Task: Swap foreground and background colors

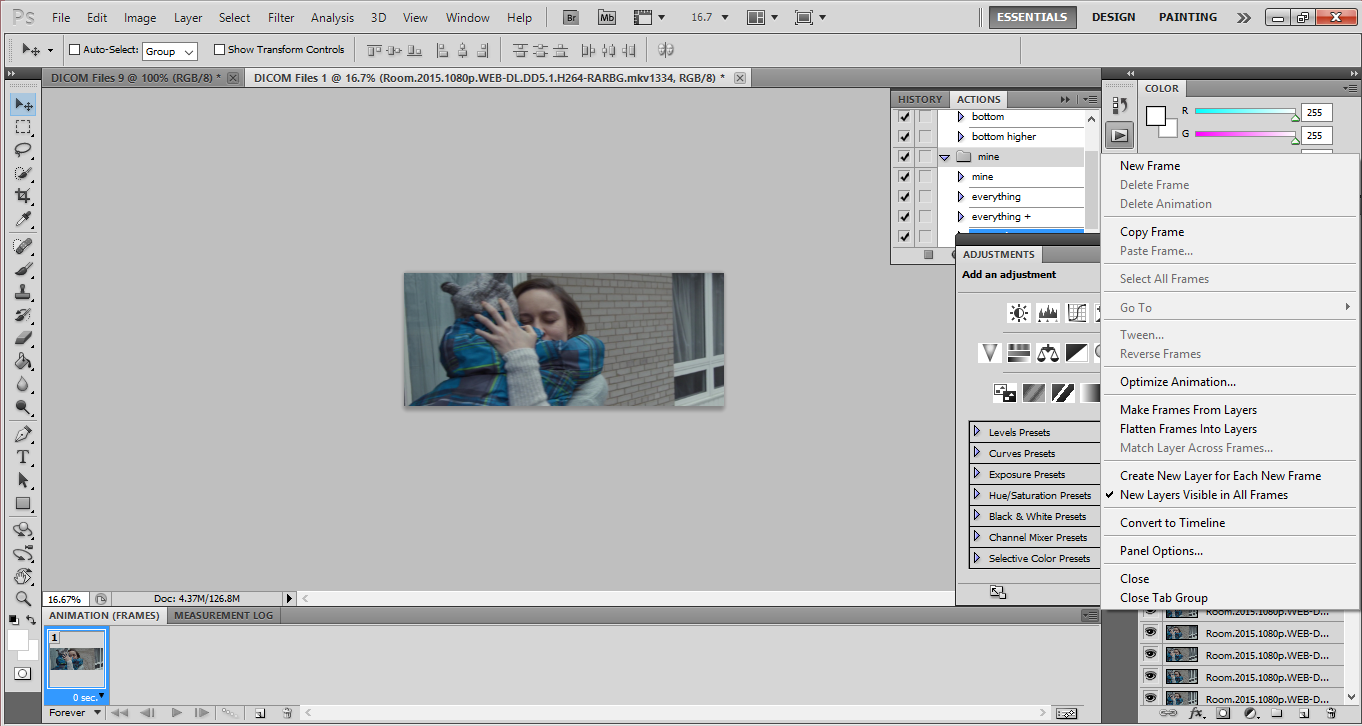Action: [x=31, y=620]
